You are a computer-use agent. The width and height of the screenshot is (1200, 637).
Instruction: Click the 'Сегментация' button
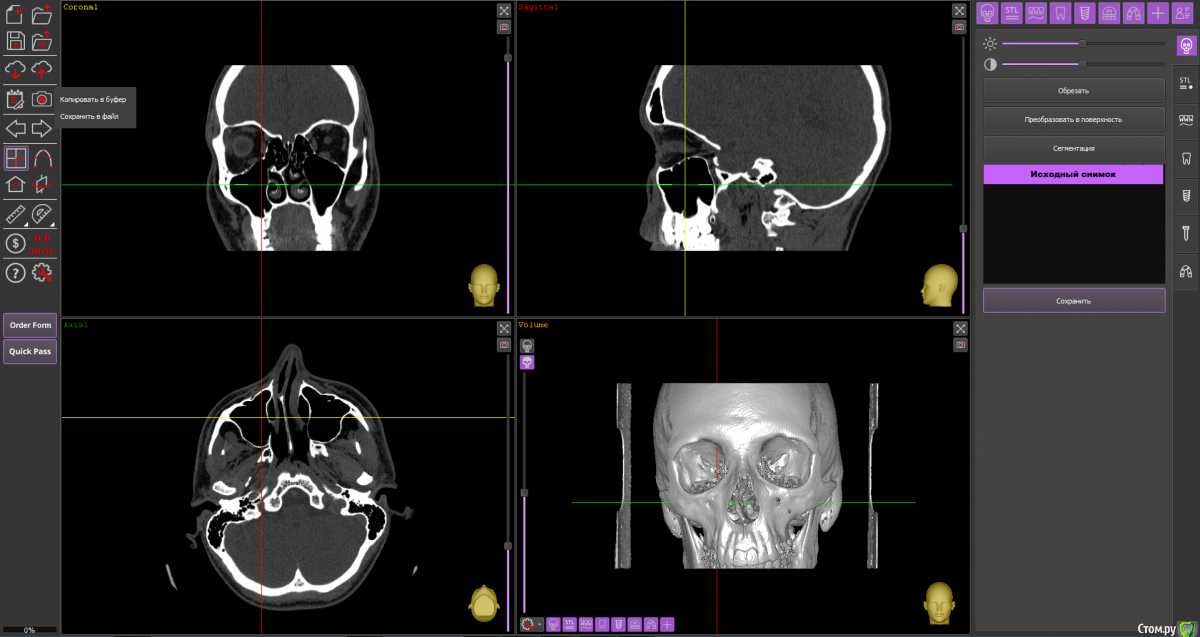[x=1073, y=148]
